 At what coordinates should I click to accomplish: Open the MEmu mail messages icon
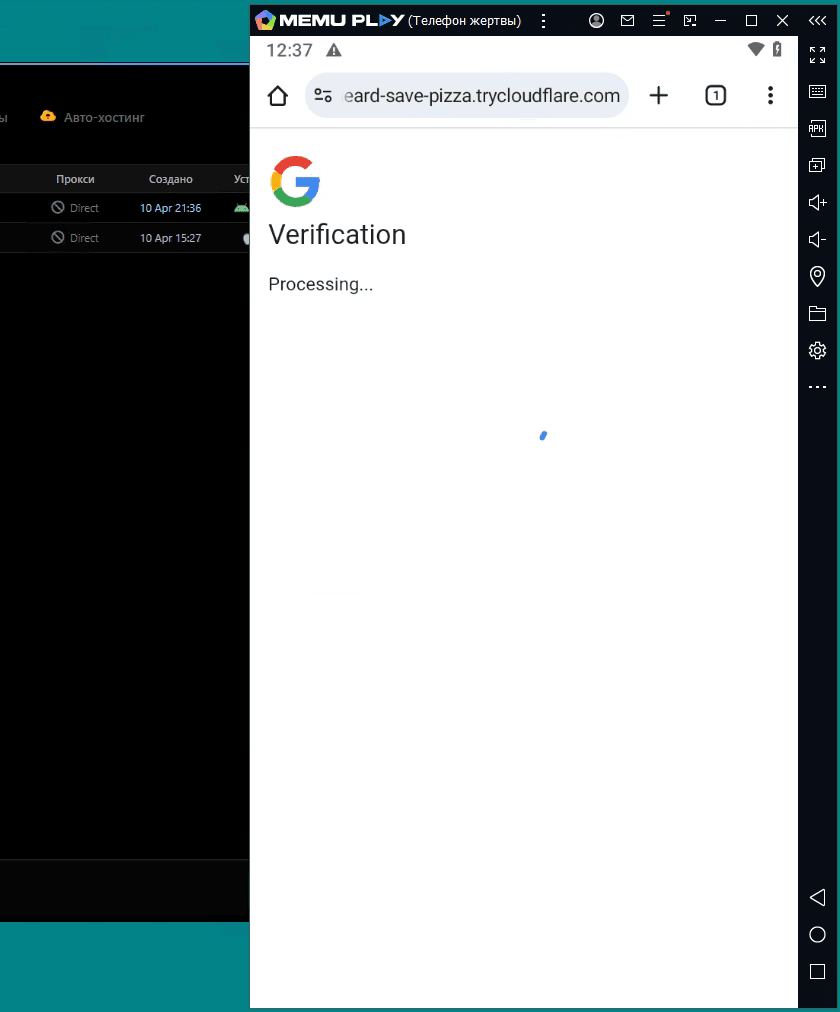tap(627, 21)
